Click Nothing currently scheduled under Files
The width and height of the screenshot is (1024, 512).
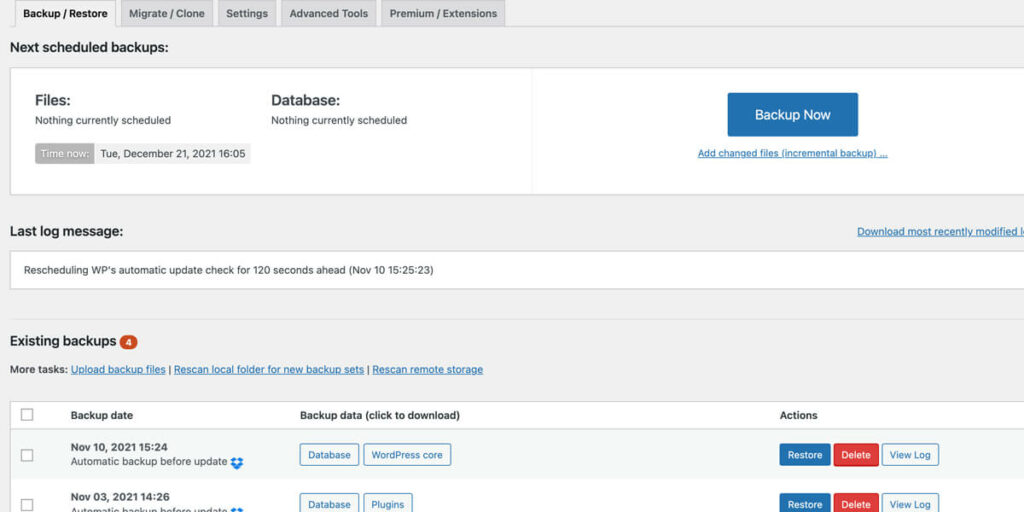point(103,120)
